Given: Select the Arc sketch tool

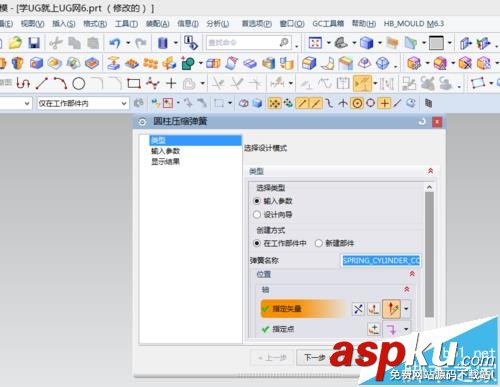Looking at the screenshot, I should tap(60, 83).
